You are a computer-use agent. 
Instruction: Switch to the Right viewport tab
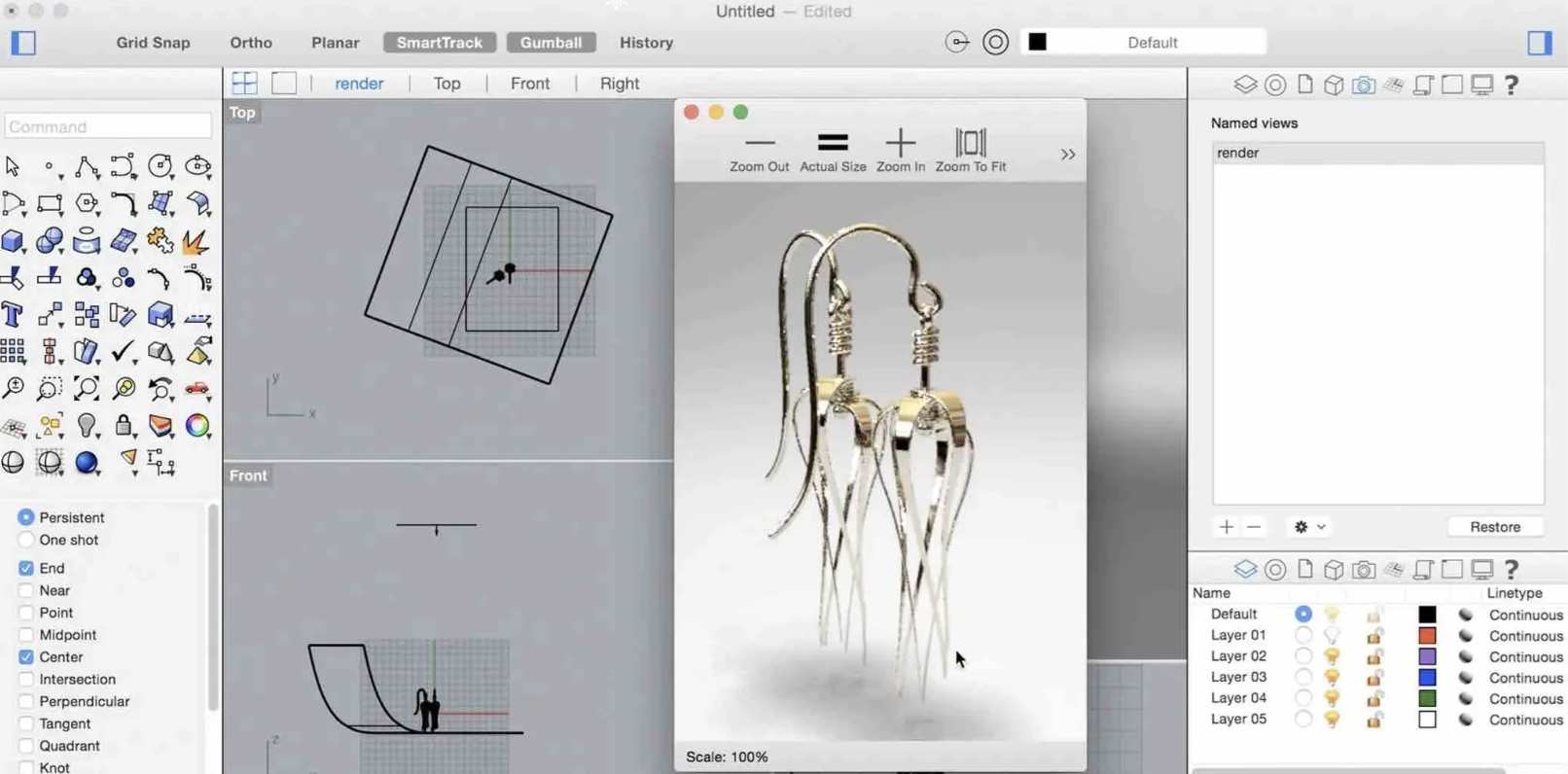(620, 84)
